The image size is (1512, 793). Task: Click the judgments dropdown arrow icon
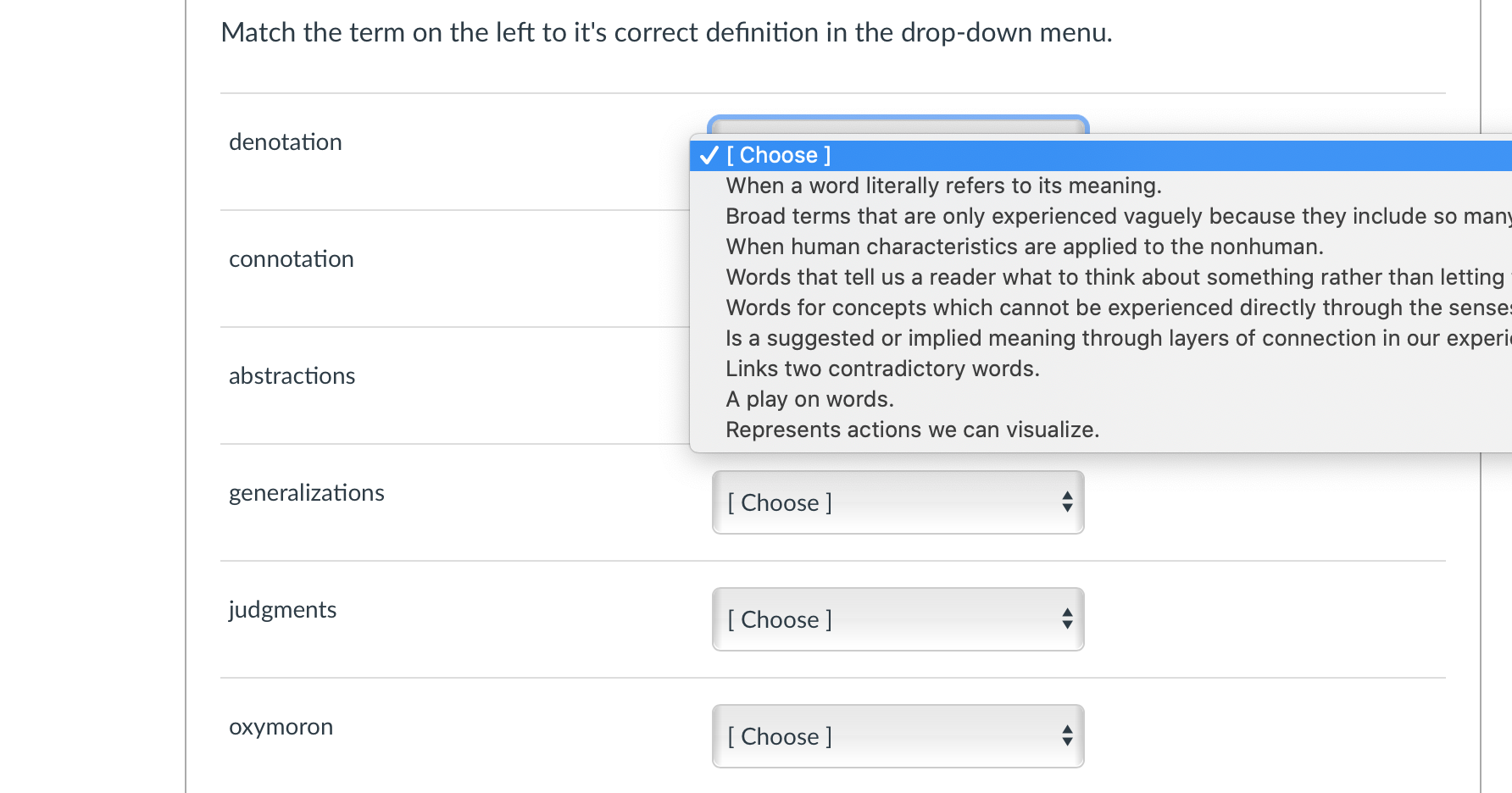[1067, 620]
